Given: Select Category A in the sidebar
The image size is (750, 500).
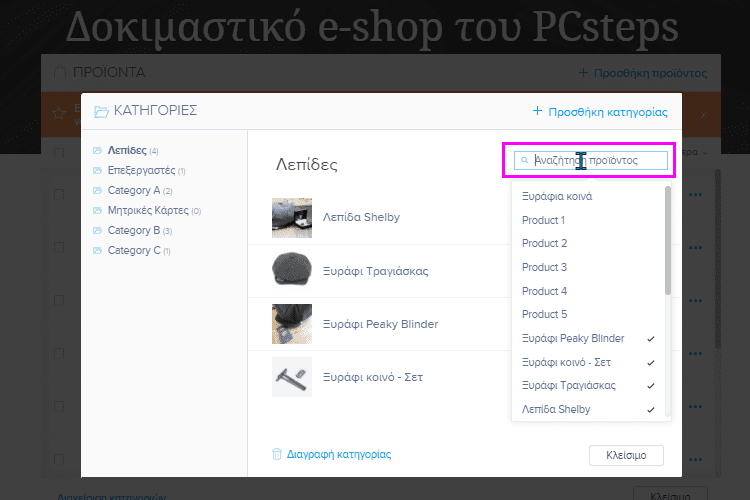Looking at the screenshot, I should (134, 190).
